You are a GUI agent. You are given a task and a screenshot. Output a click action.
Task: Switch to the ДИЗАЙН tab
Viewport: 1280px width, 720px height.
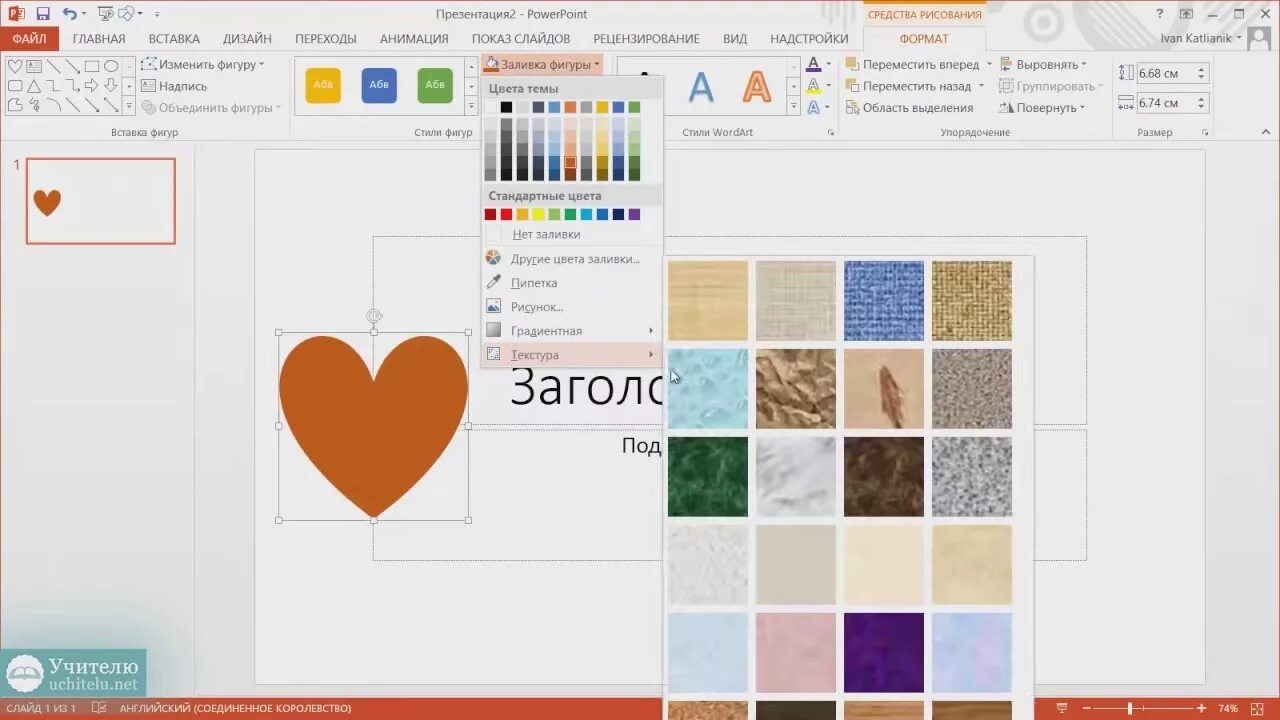[x=247, y=38]
